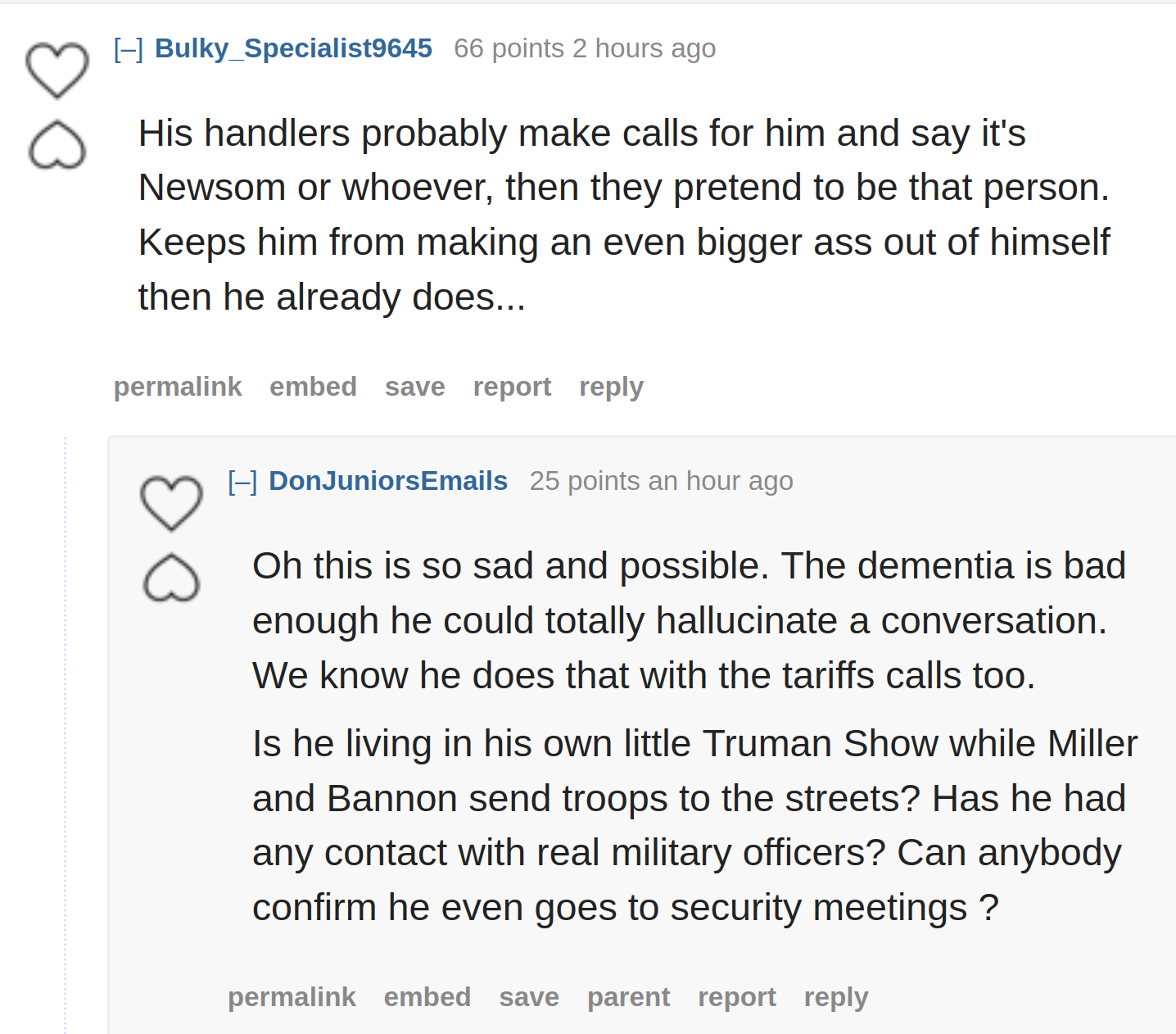
Task: Open permalink for DonJuniorsEmails' reply
Action: click(292, 997)
